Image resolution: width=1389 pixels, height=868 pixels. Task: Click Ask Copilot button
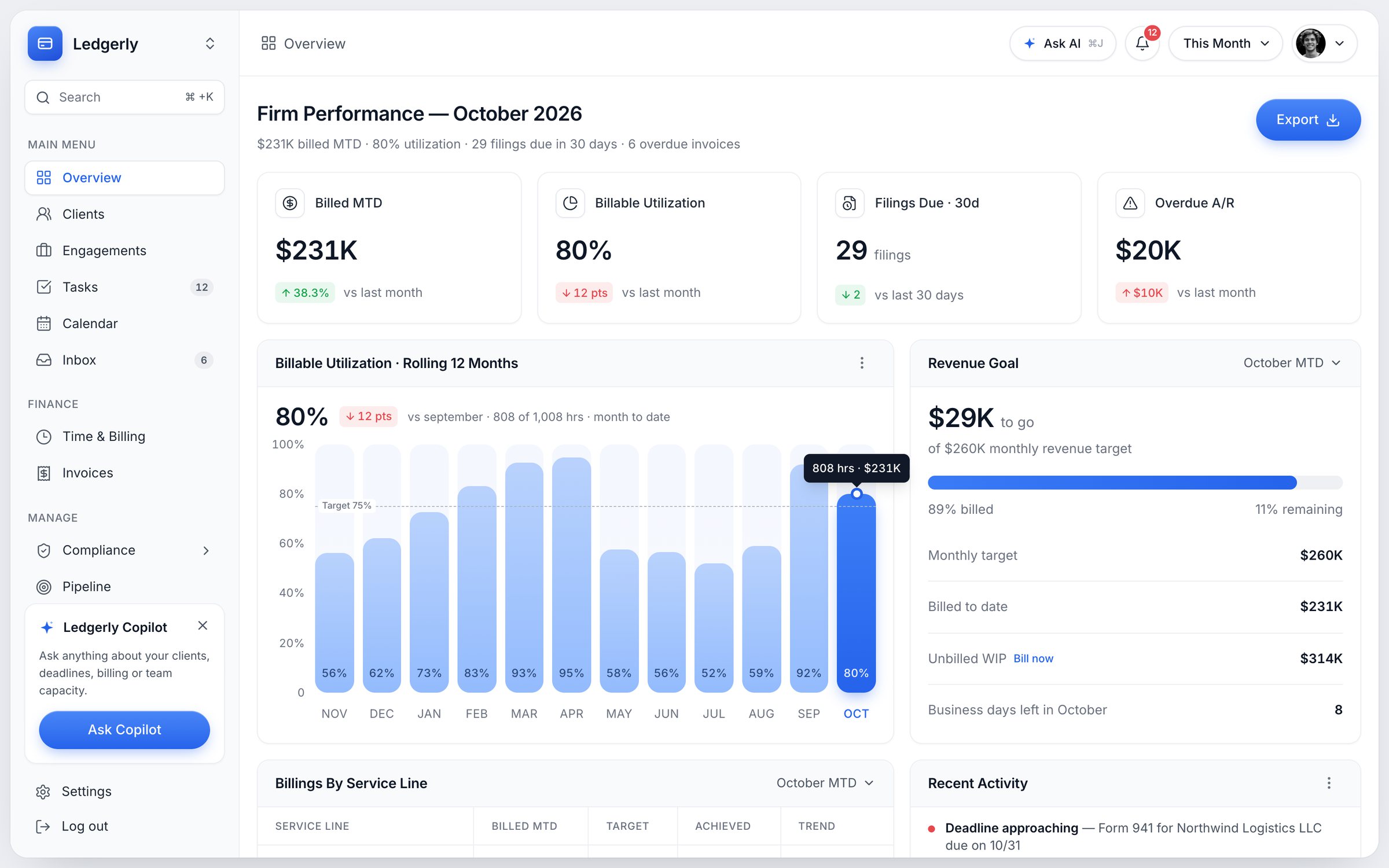pyautogui.click(x=124, y=730)
